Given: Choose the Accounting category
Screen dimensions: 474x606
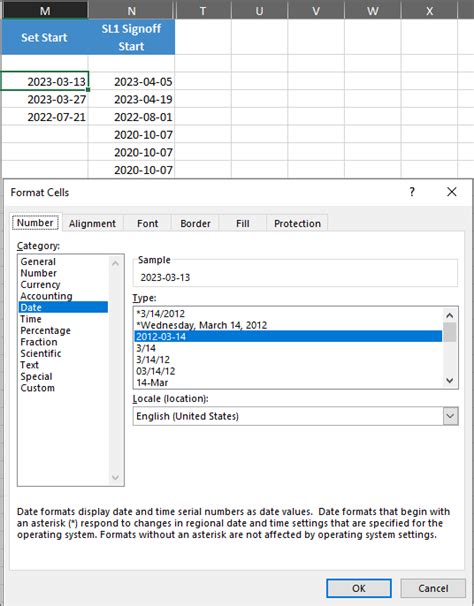Looking at the screenshot, I should 63,296.
